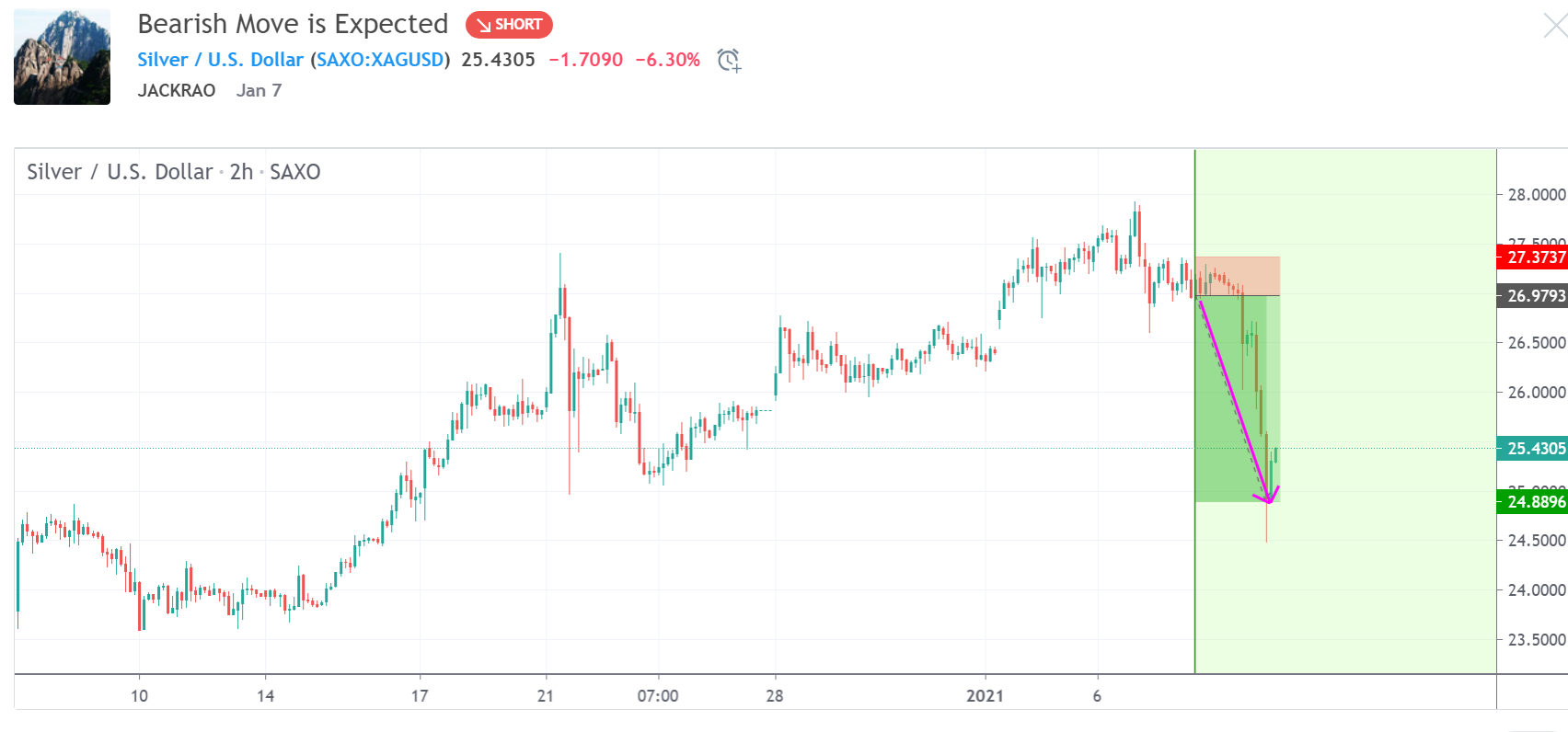The width and height of the screenshot is (1568, 732).
Task: Select the green 25.4305 current price label
Action: 1535,449
